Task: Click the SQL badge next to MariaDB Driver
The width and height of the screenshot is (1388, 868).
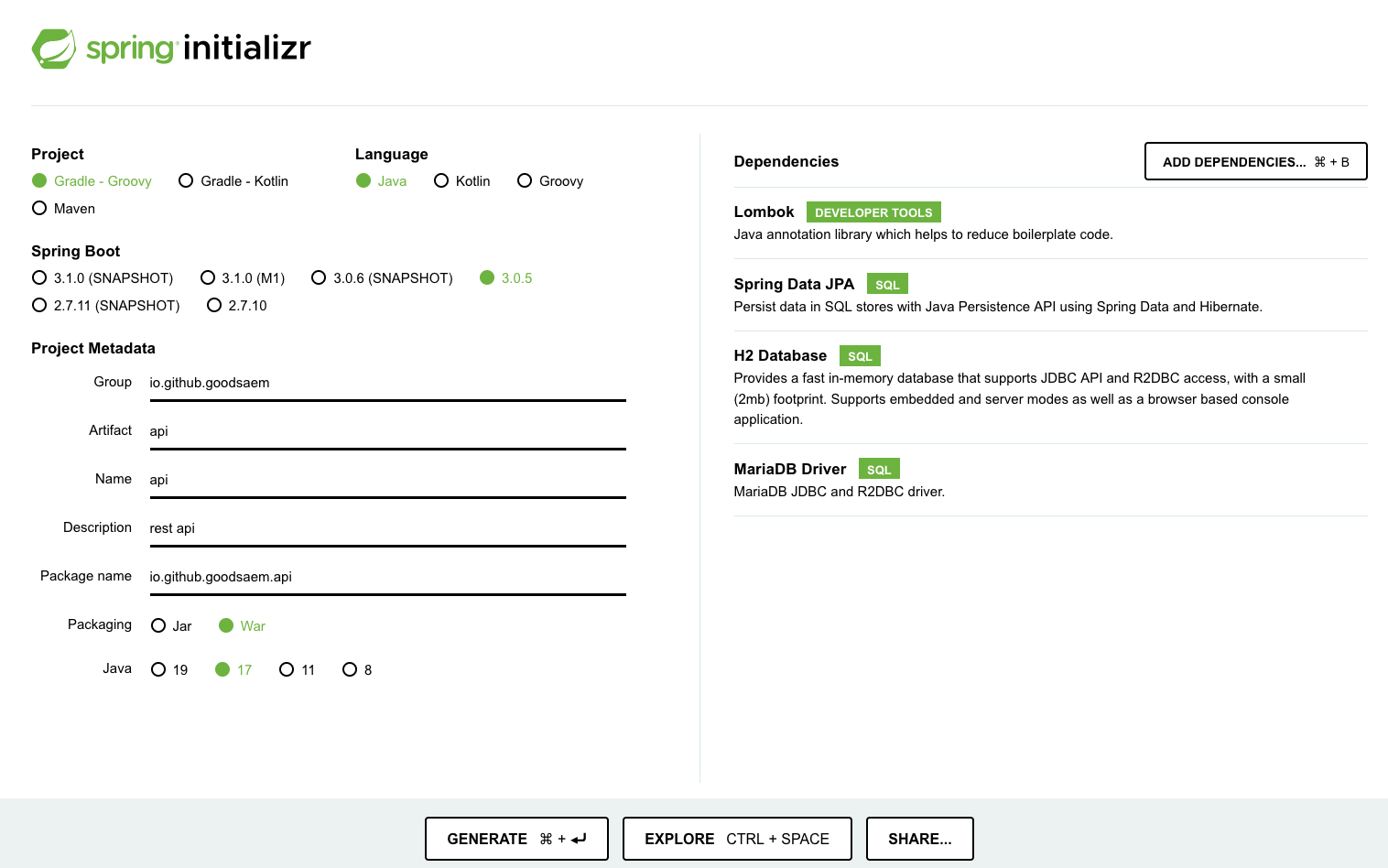Action: pyautogui.click(x=879, y=470)
